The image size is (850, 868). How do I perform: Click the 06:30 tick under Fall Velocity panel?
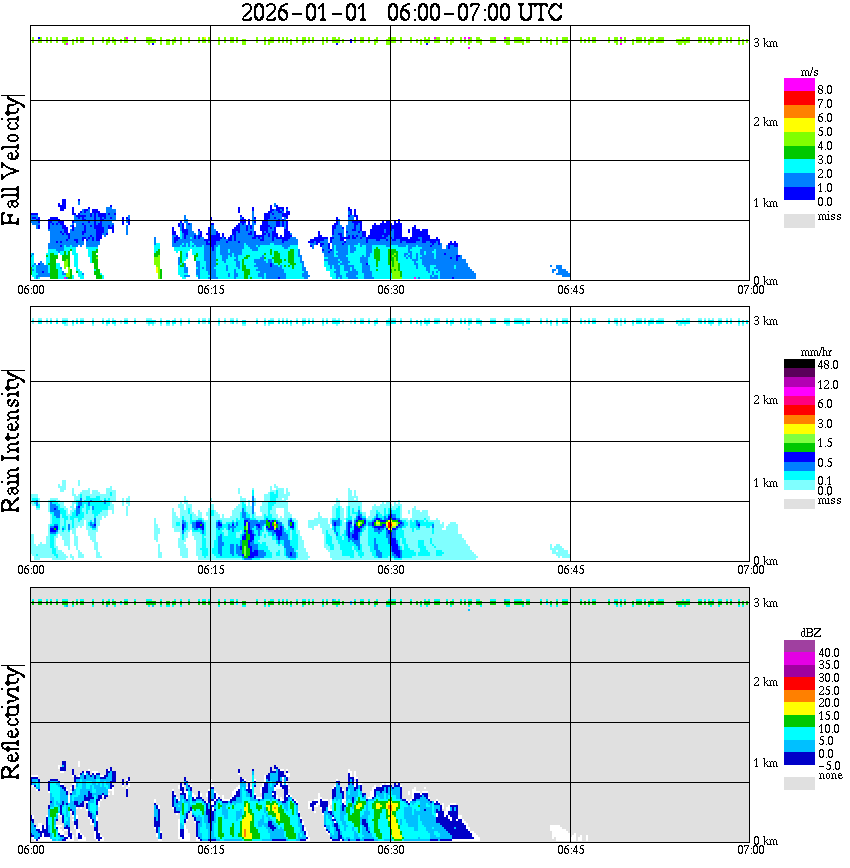click(391, 290)
